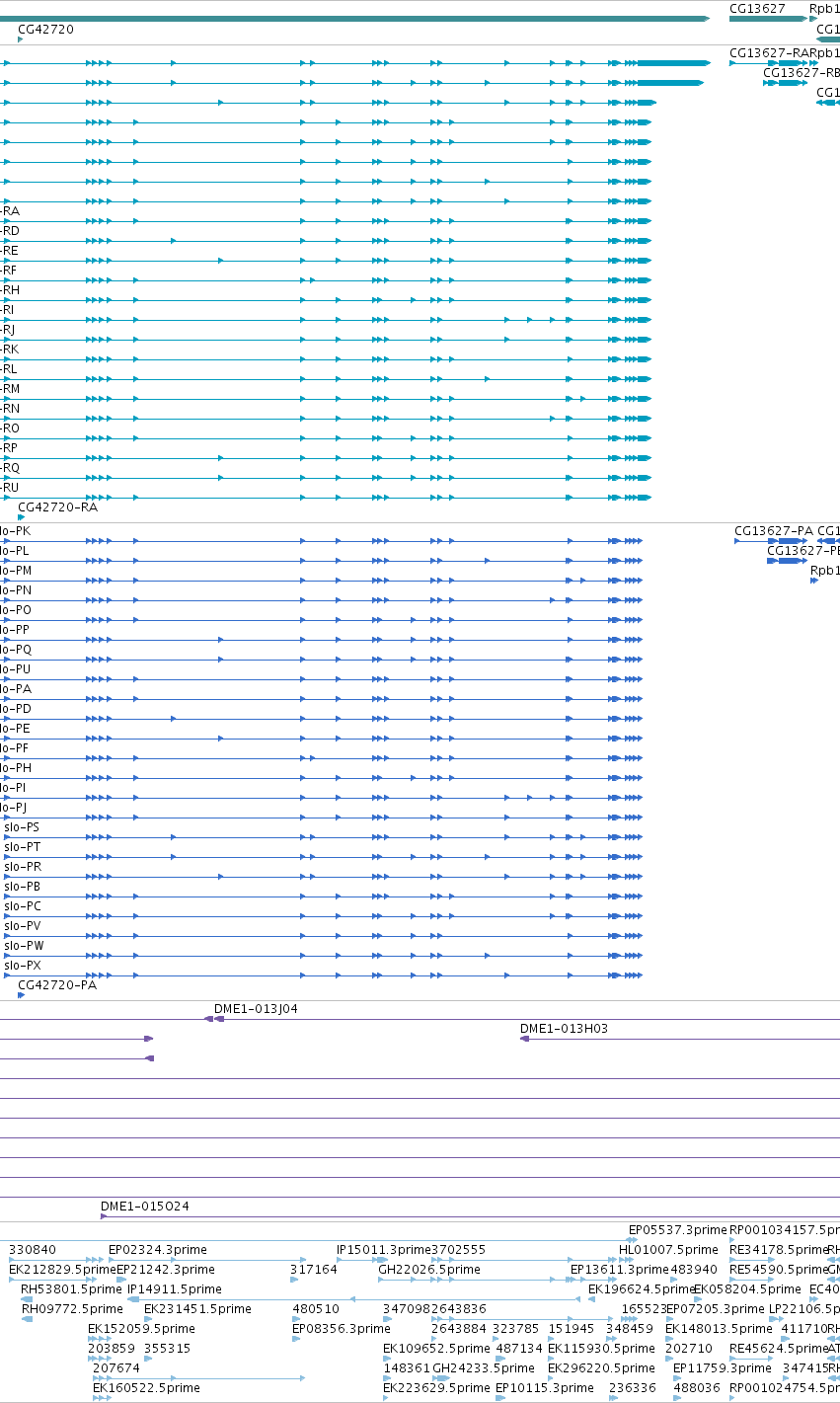Select EST label 317164

coord(314,1270)
